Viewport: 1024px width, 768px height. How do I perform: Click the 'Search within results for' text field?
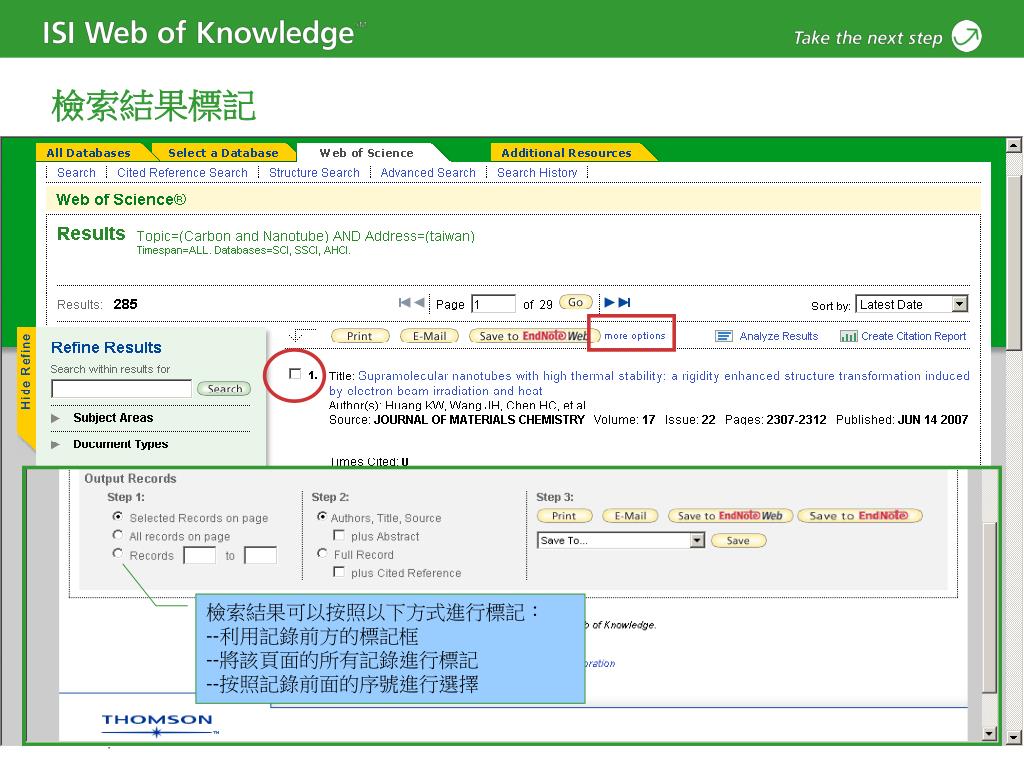121,389
